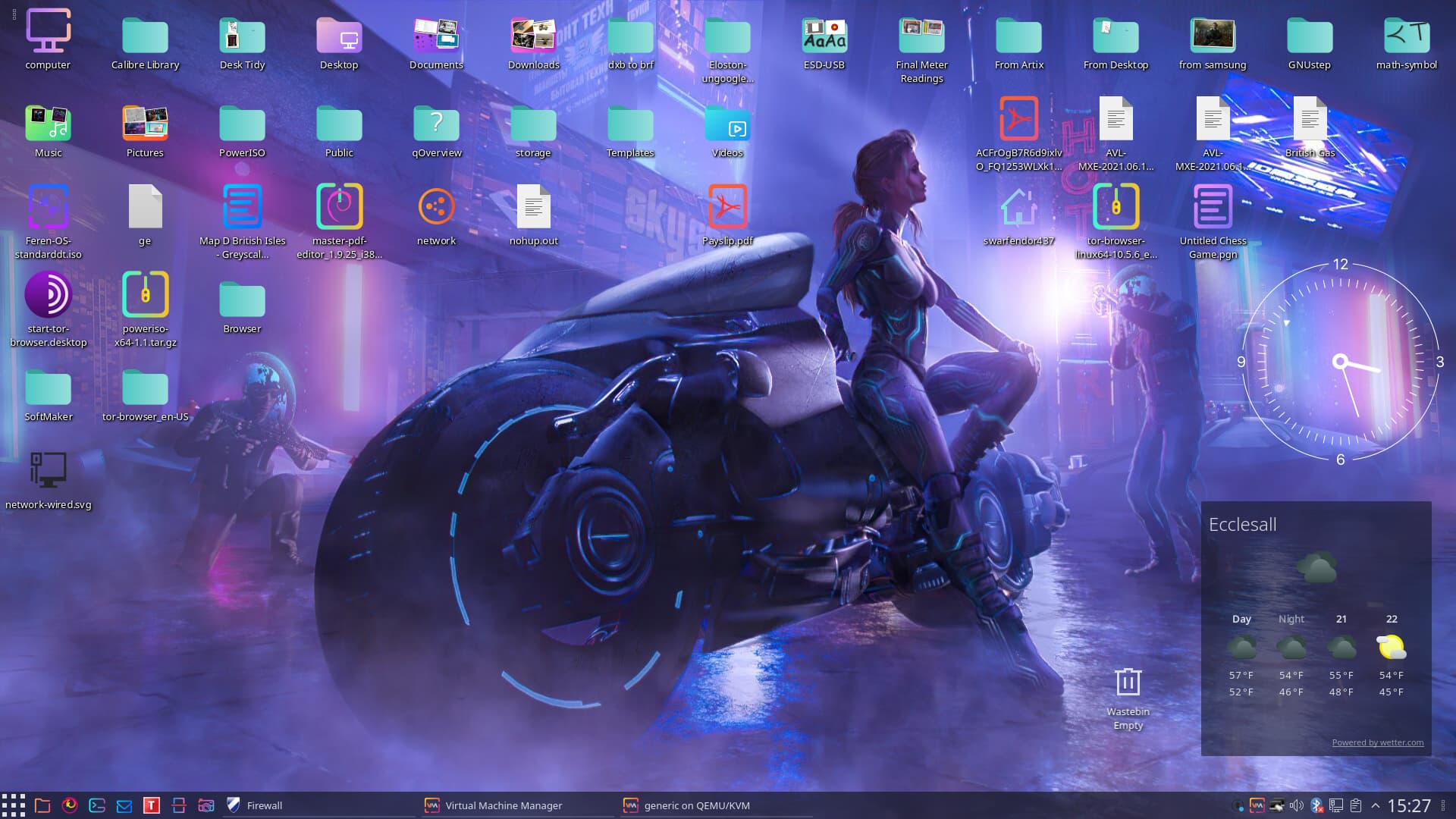Open the Browser folder
Viewport: 1456px width, 819px height.
(242, 307)
